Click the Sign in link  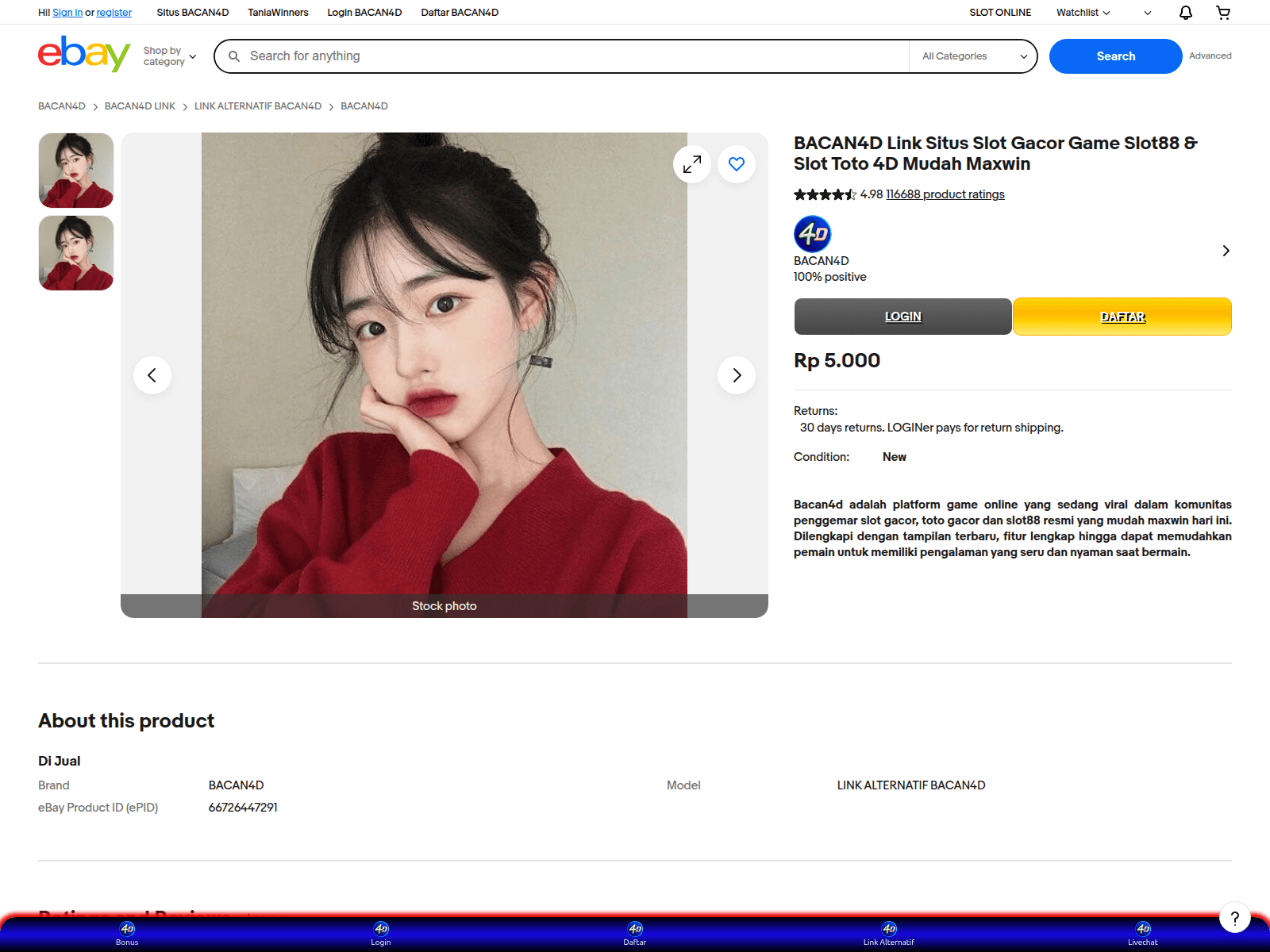67,13
